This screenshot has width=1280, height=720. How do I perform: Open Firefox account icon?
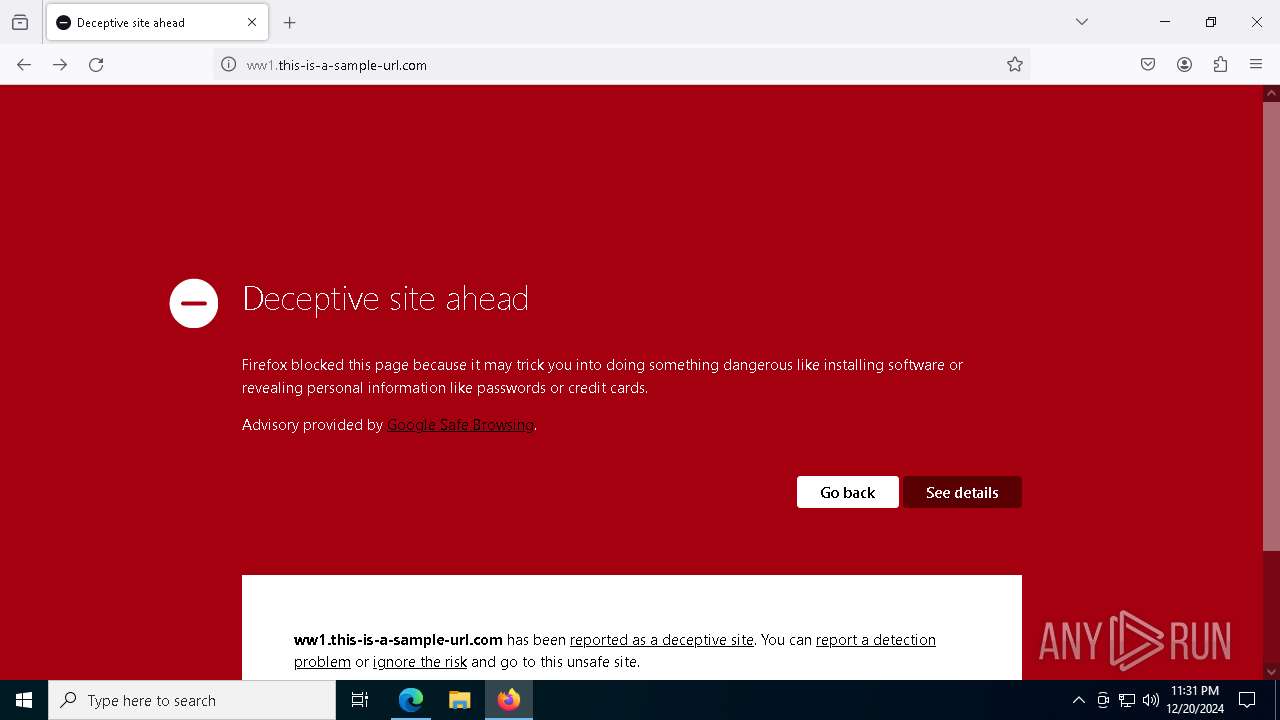[x=1184, y=65]
